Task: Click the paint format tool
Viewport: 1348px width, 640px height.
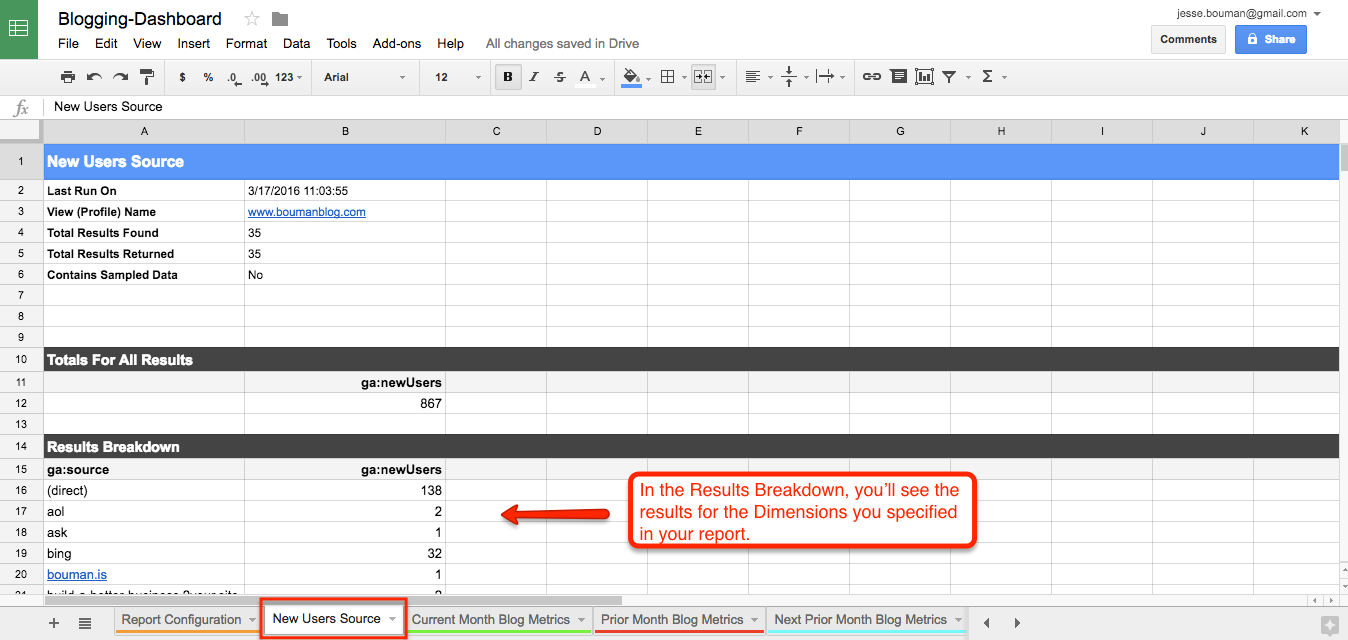Action: [x=146, y=76]
